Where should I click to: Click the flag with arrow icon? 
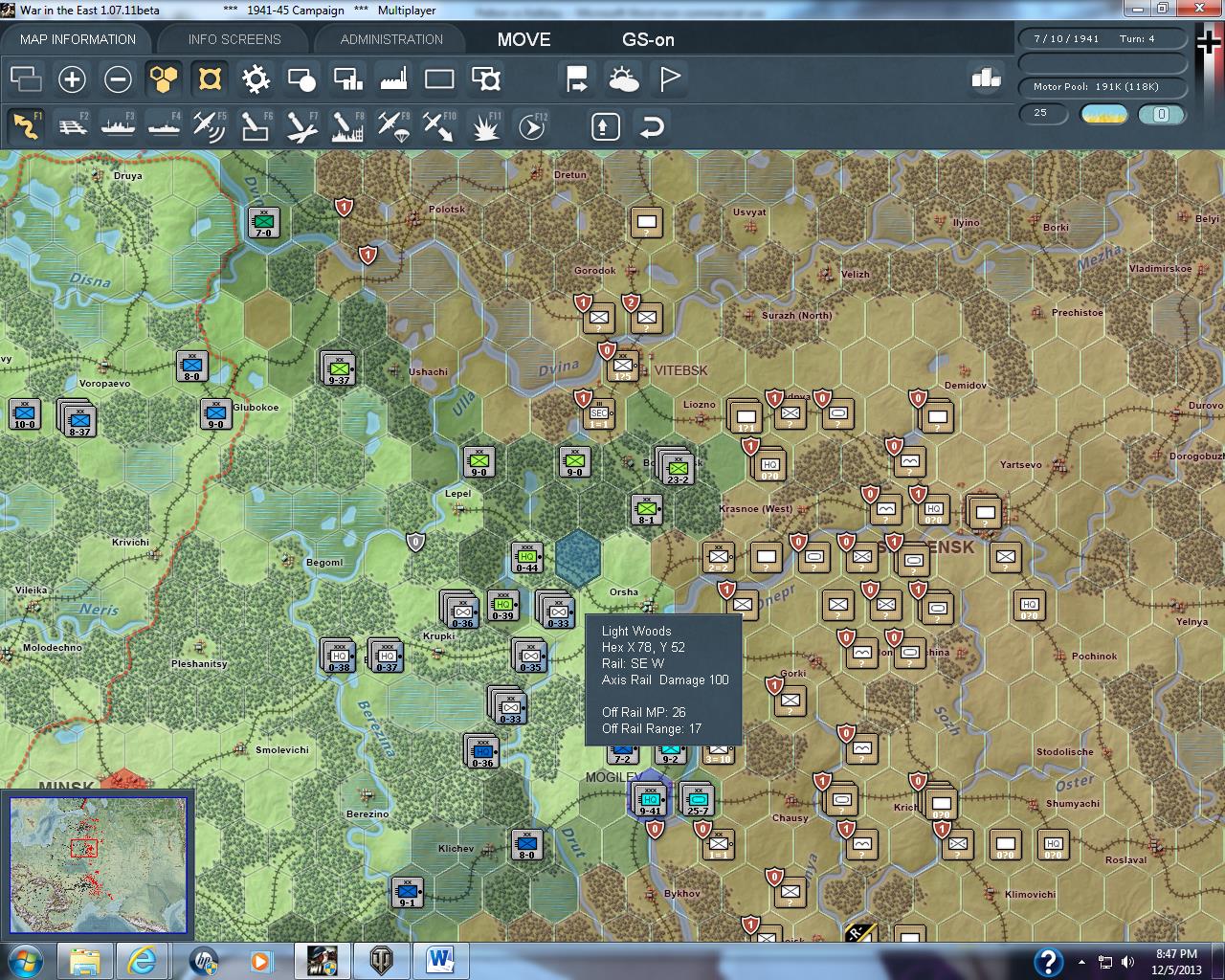pyautogui.click(x=577, y=78)
